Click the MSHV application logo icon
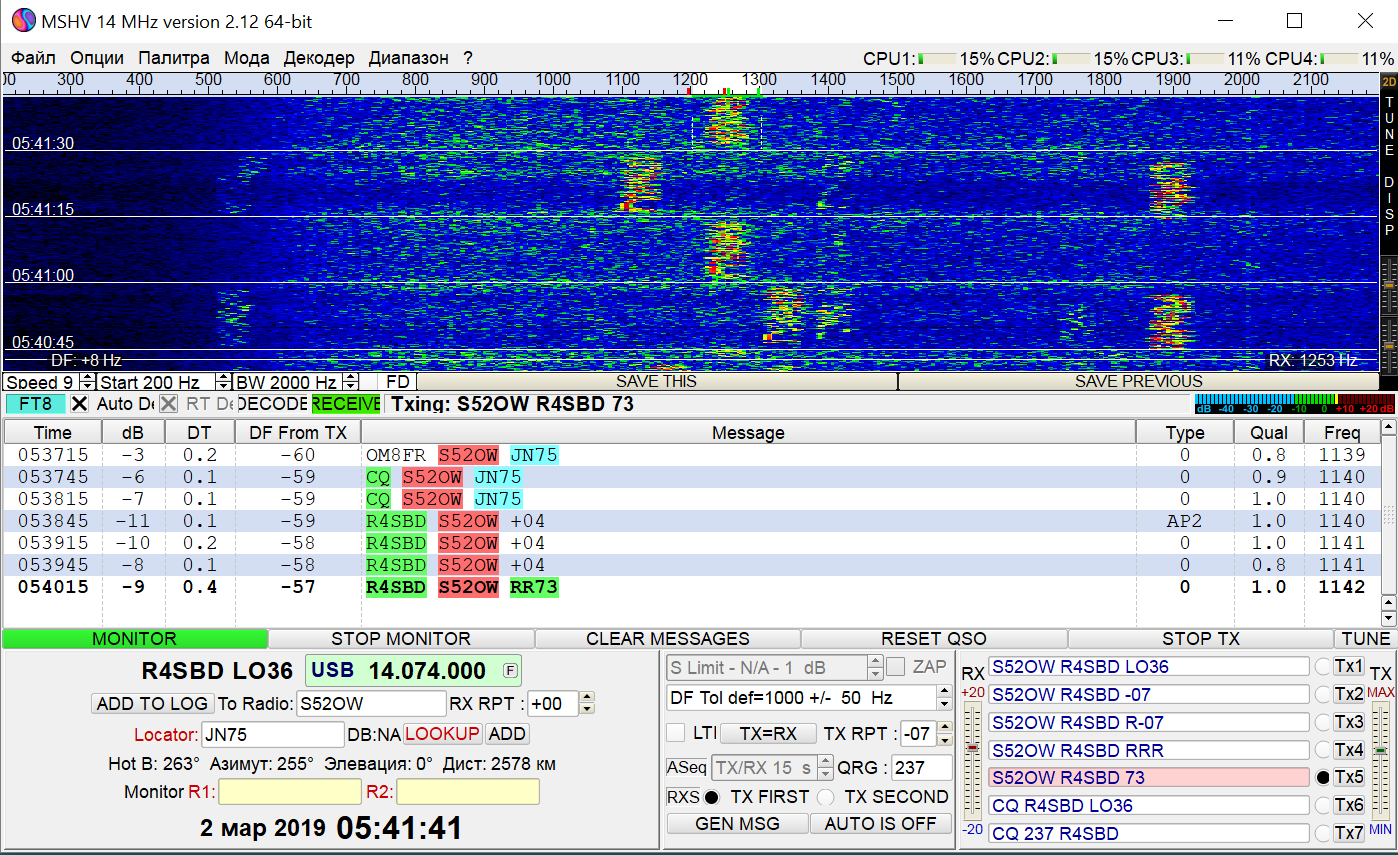The width and height of the screenshot is (1398, 855). [23, 20]
